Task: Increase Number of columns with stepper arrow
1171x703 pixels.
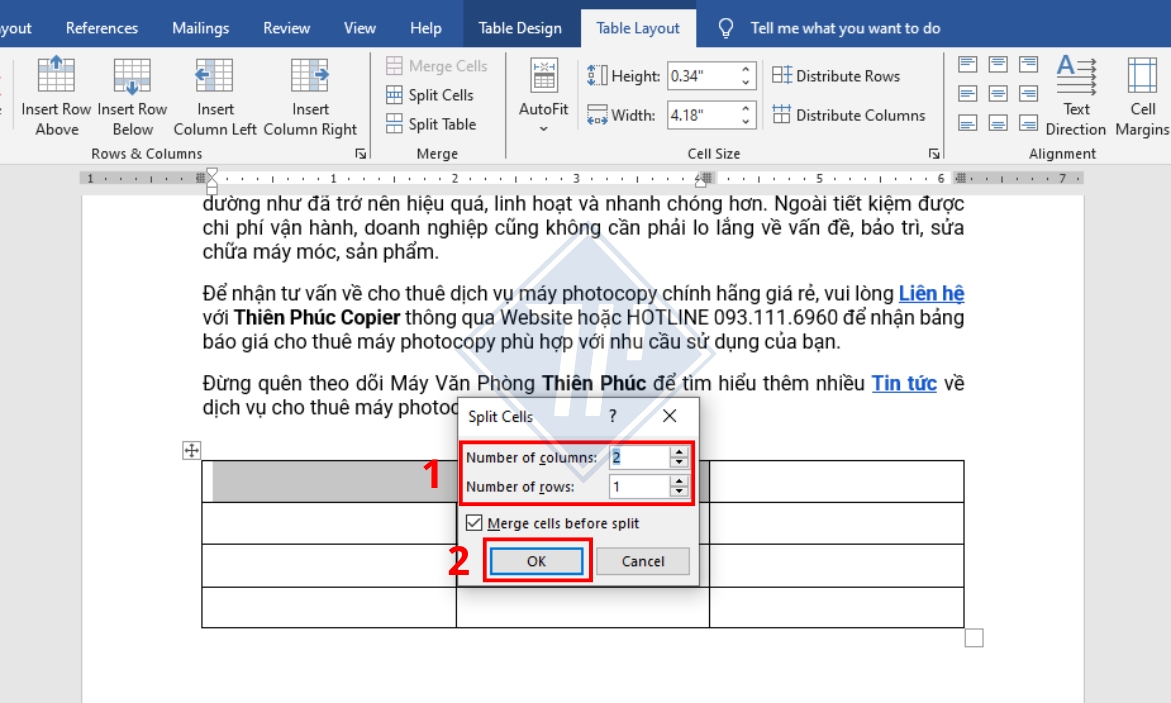Action: coord(679,453)
